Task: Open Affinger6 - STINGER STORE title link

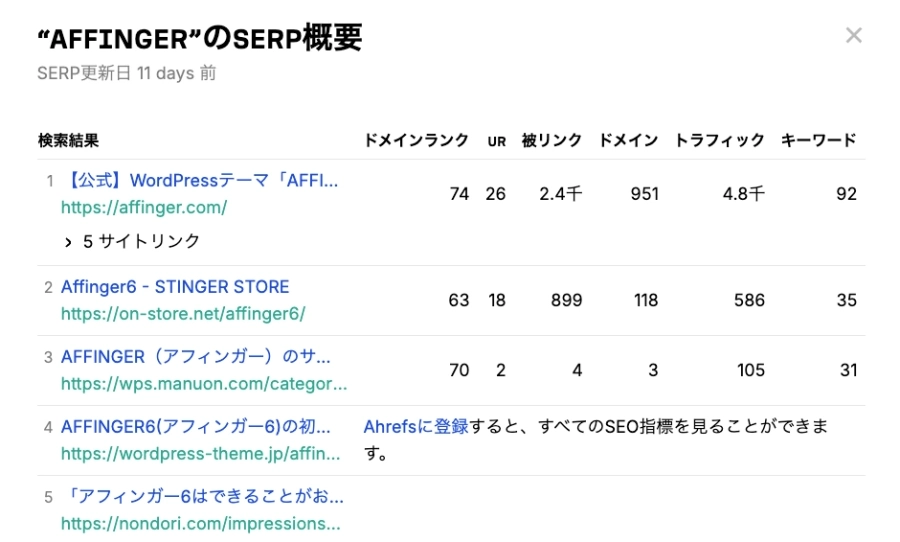Action: (175, 287)
